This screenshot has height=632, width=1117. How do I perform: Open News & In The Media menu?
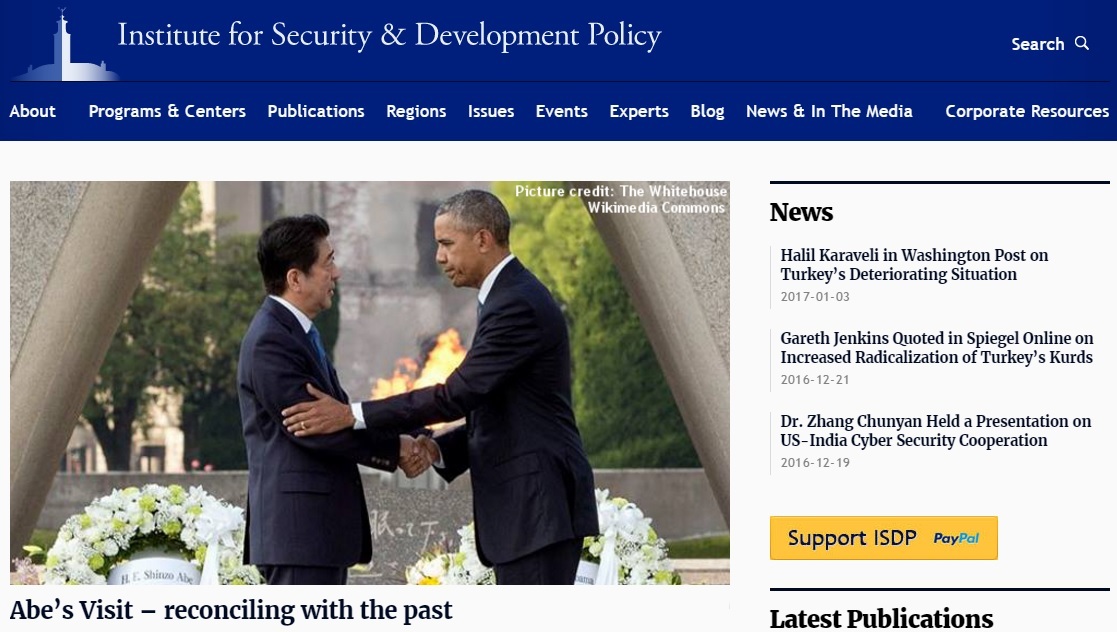coord(829,111)
